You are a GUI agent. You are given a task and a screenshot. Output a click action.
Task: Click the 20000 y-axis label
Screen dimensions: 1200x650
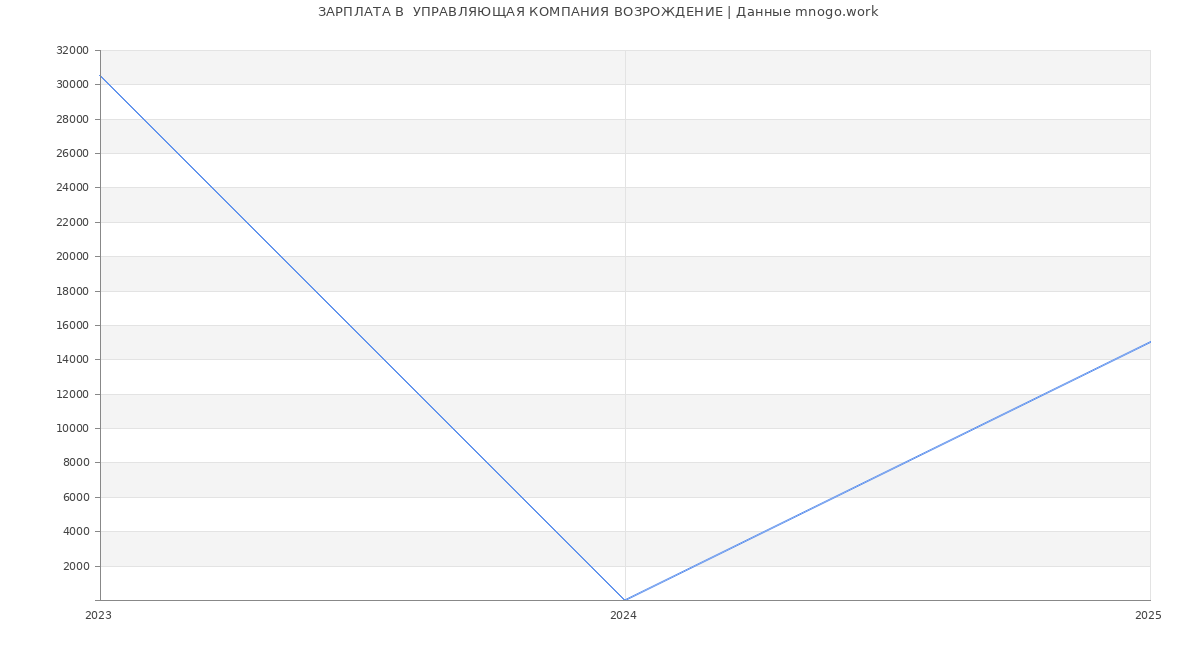[x=72, y=256]
